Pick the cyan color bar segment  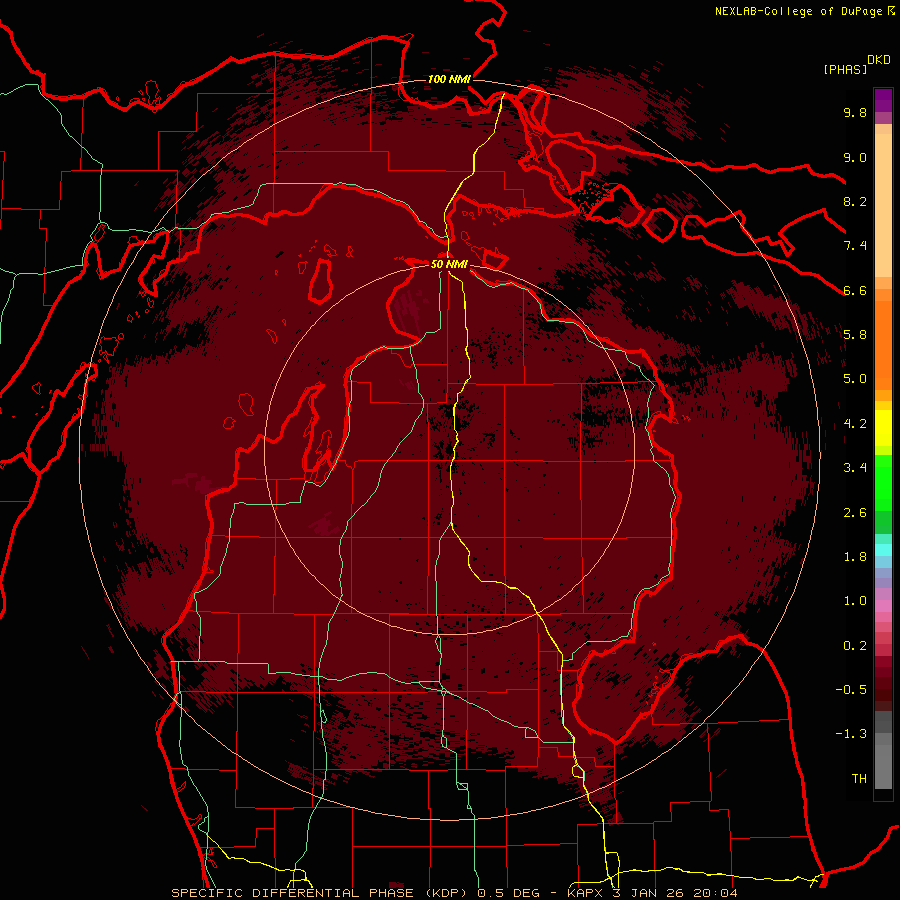[883, 550]
